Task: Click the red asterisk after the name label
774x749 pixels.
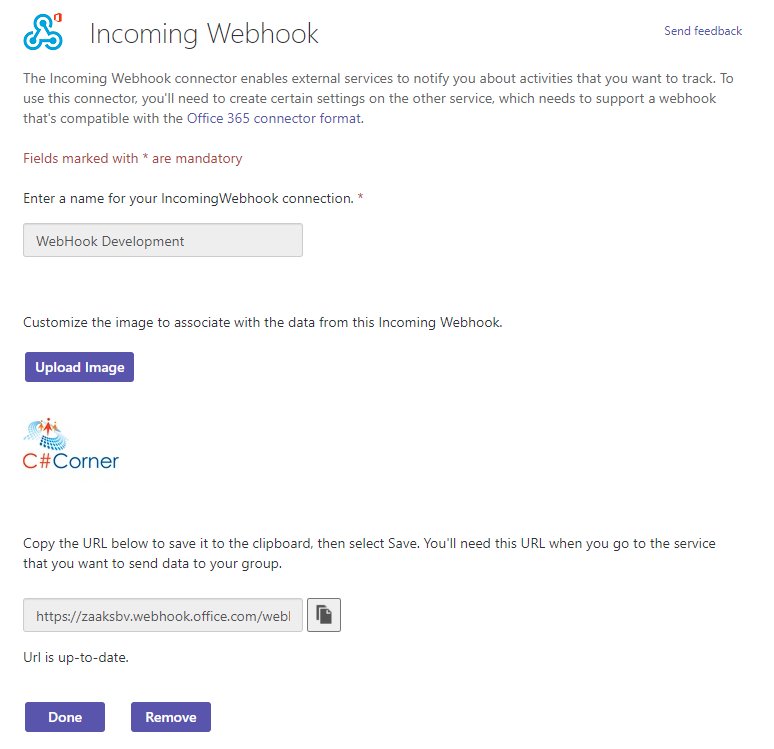Action: (x=360, y=197)
